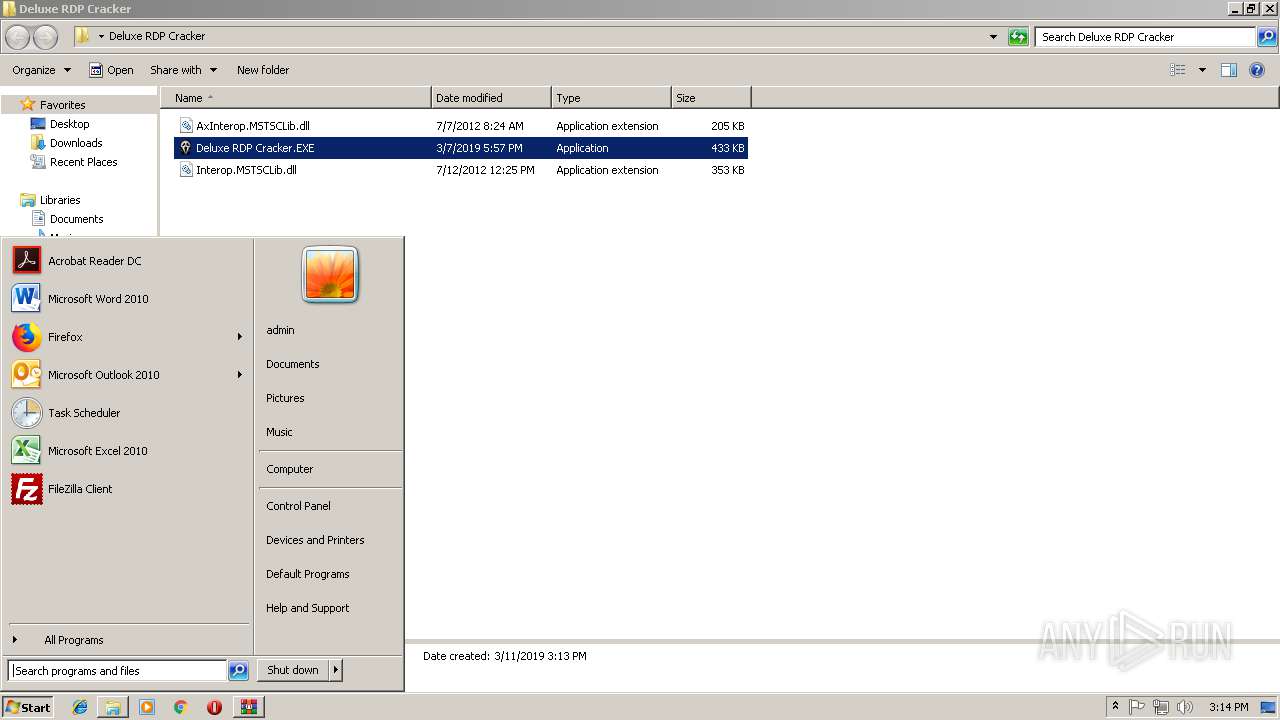The image size is (1280, 720).
Task: Expand the address bar root path arrow
Action: point(101,36)
